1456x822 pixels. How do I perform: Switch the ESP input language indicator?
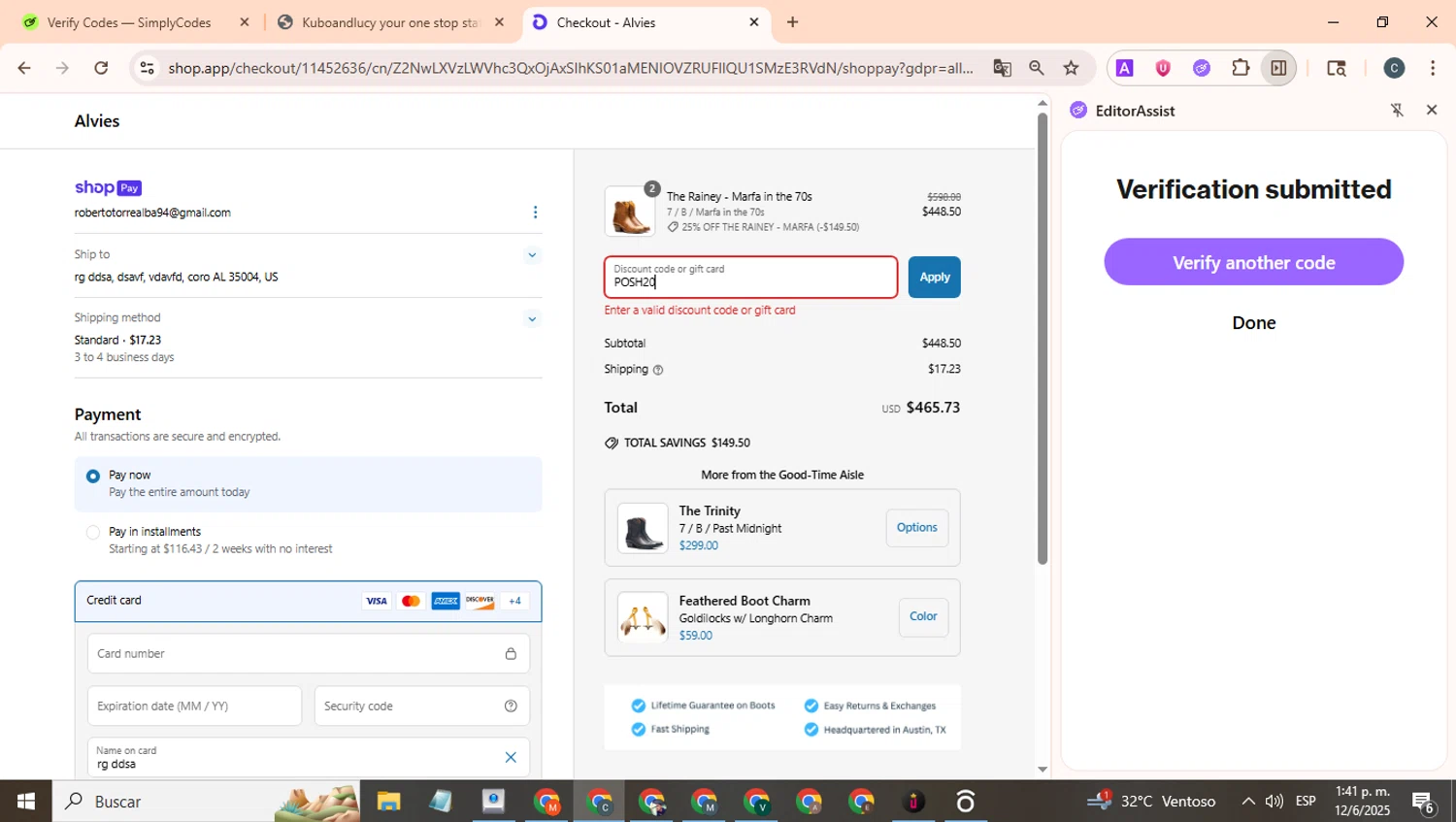(1306, 802)
